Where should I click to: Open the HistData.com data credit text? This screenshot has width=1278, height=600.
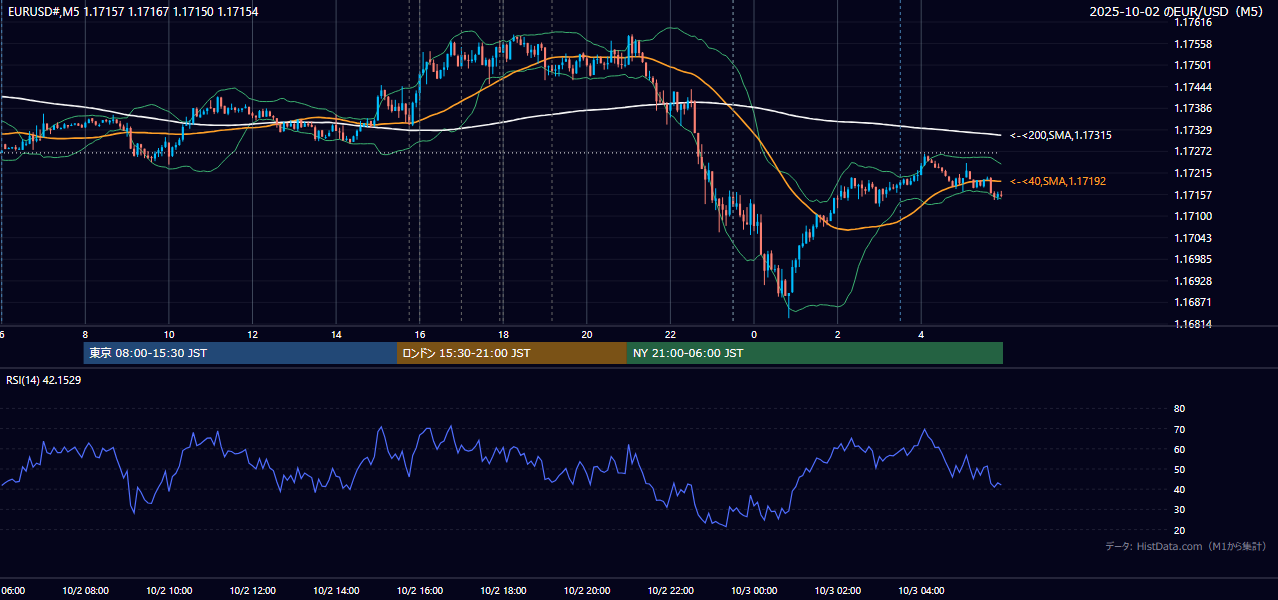click(1186, 546)
